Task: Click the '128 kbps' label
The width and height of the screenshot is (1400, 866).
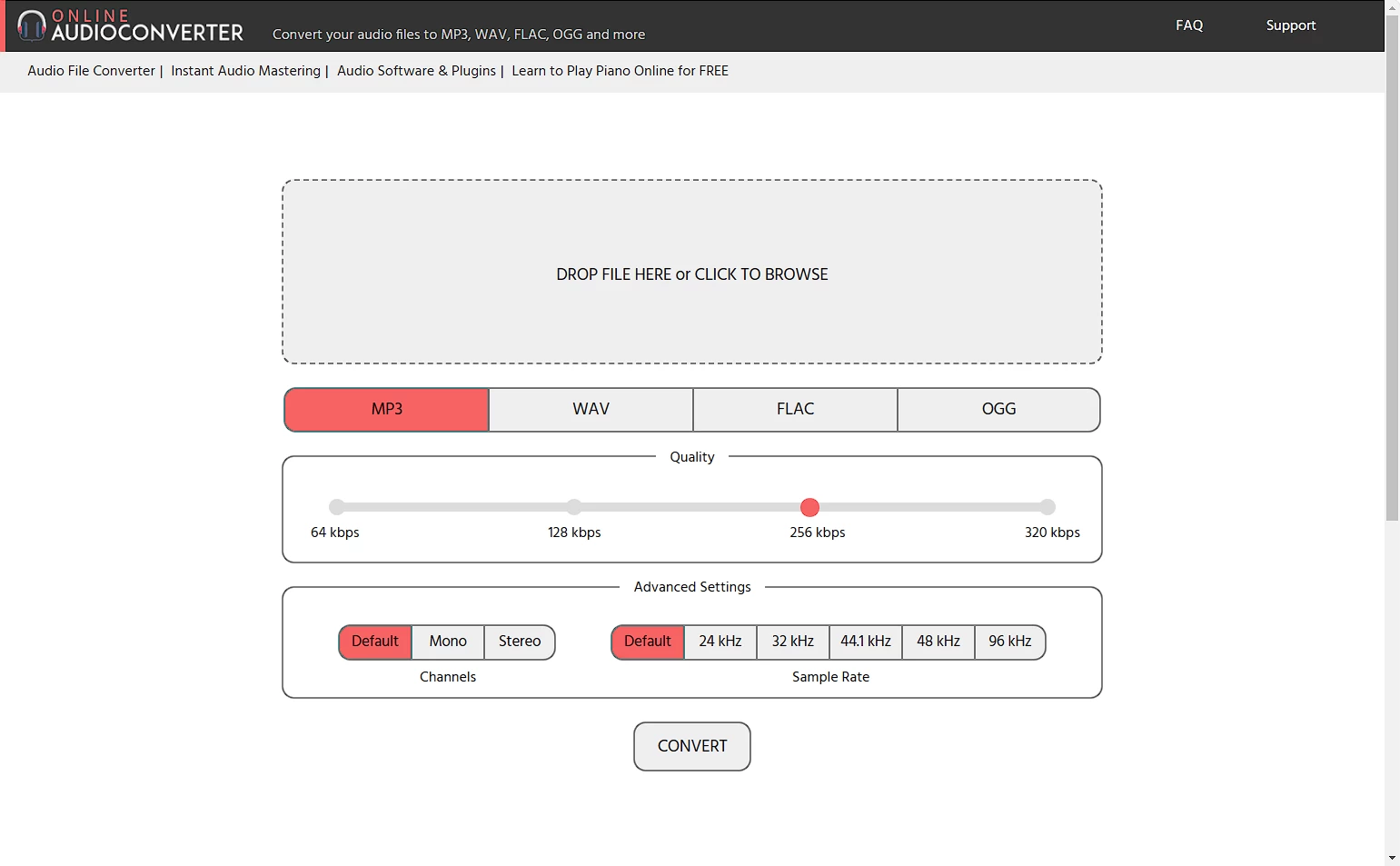Action: tap(574, 533)
